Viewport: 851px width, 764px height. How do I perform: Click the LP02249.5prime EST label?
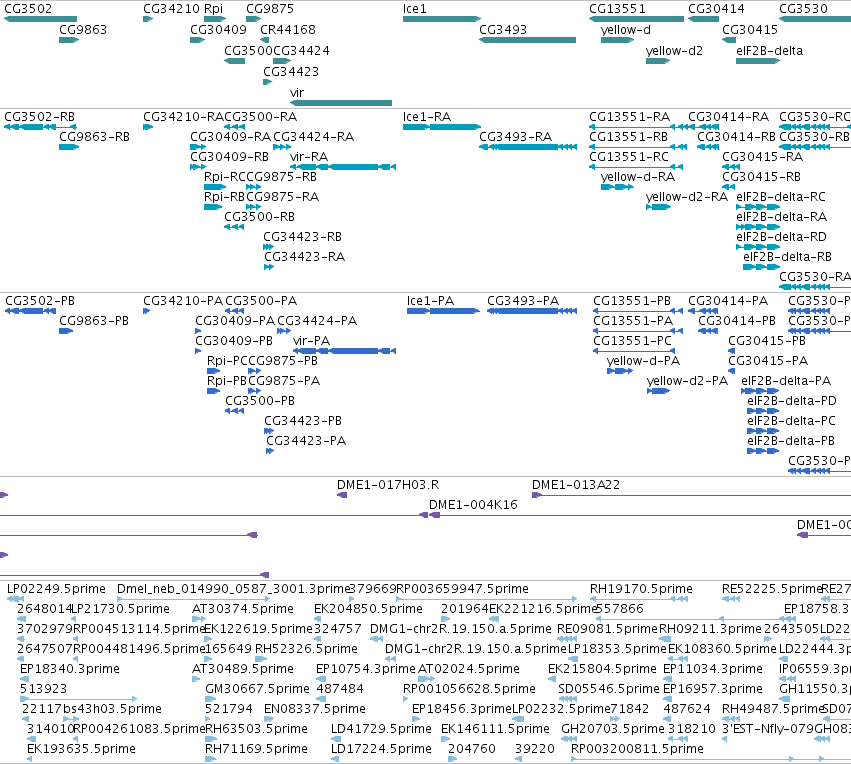pyautogui.click(x=56, y=589)
